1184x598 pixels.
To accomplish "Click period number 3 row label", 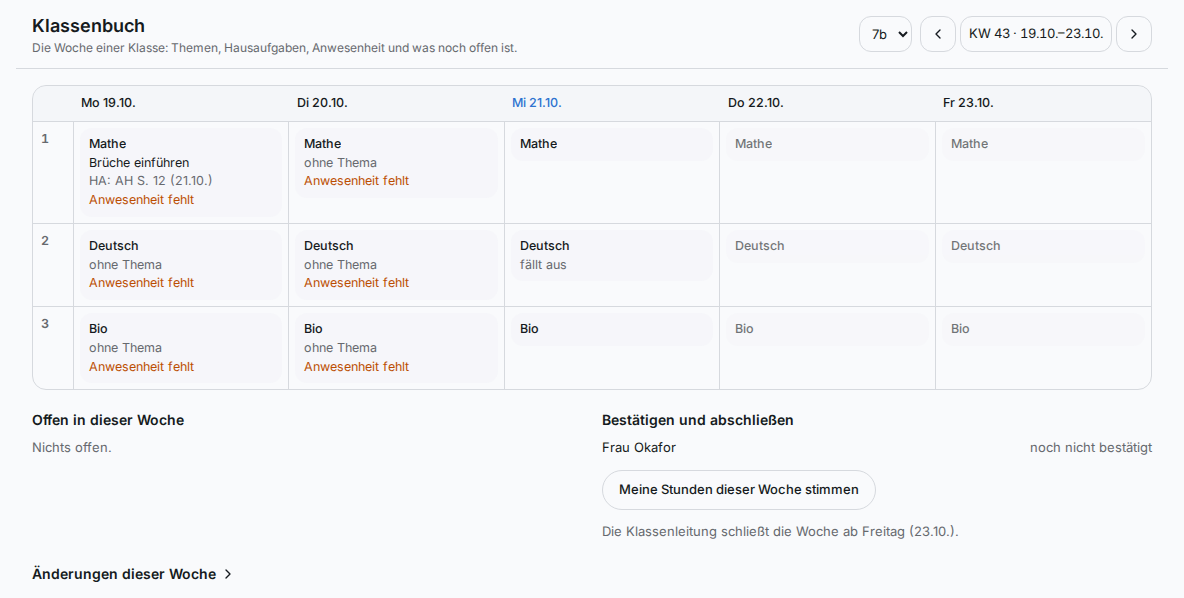I will [x=45, y=324].
